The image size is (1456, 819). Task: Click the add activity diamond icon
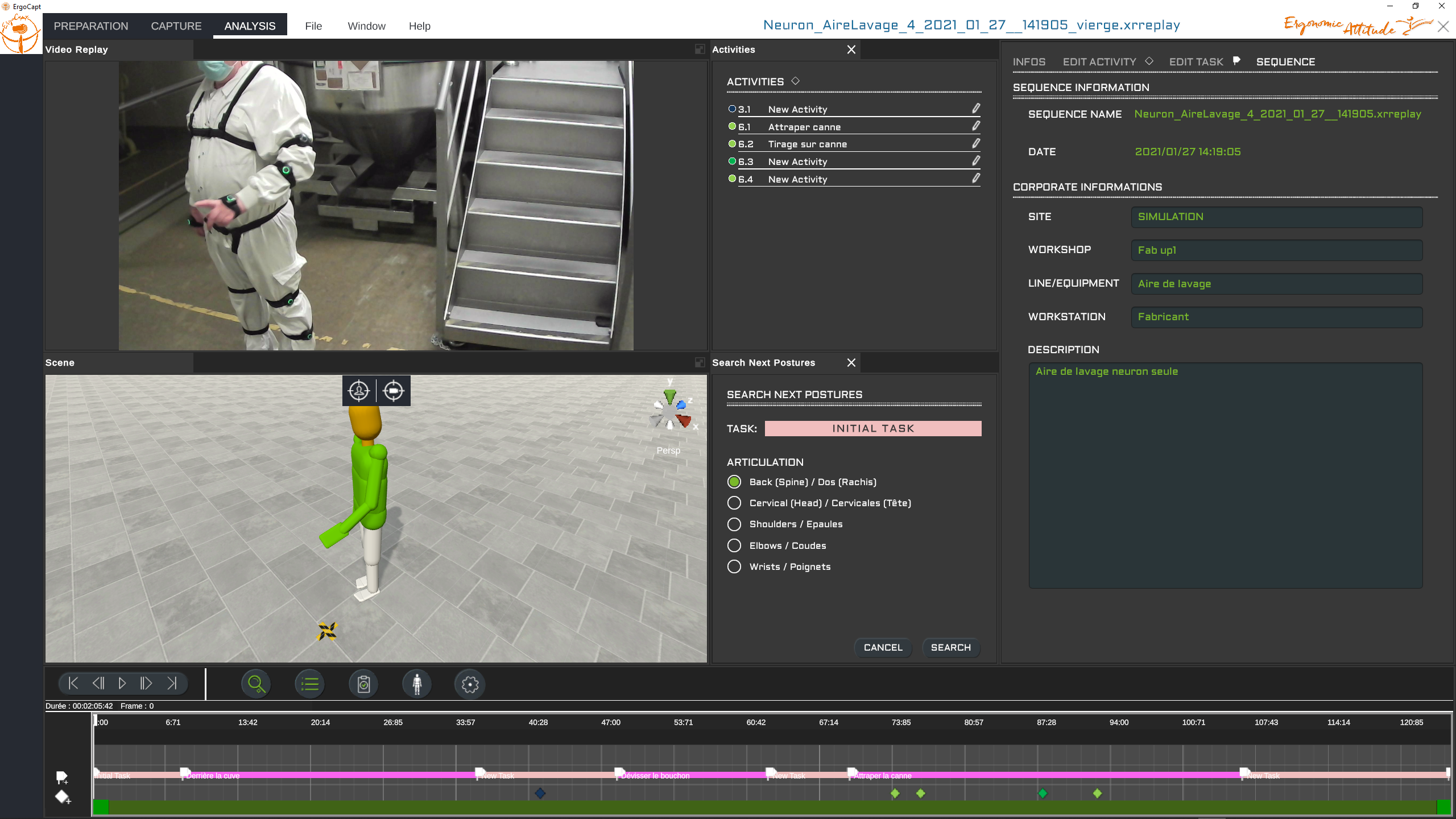pos(63,797)
